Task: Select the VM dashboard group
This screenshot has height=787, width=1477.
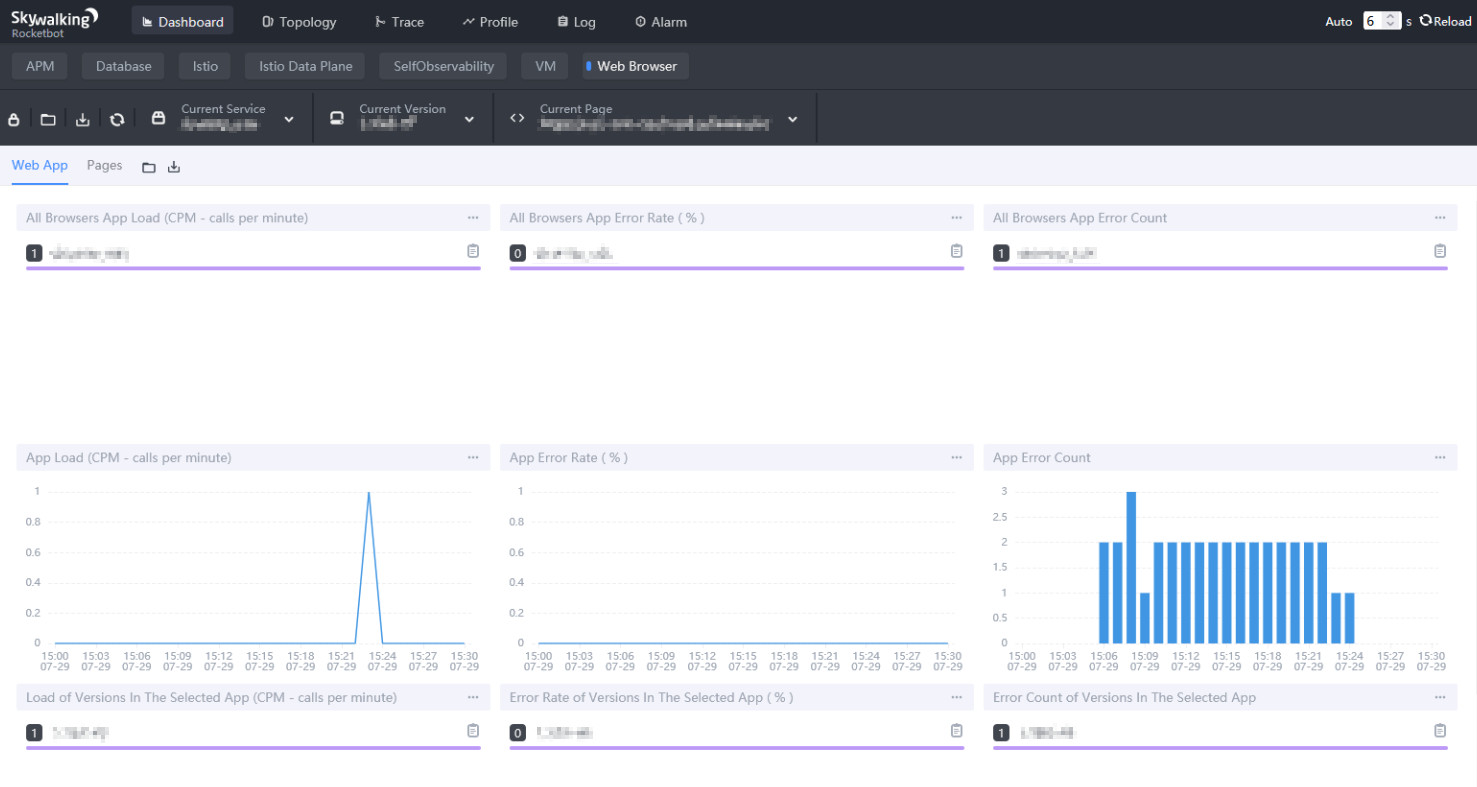Action: (545, 66)
